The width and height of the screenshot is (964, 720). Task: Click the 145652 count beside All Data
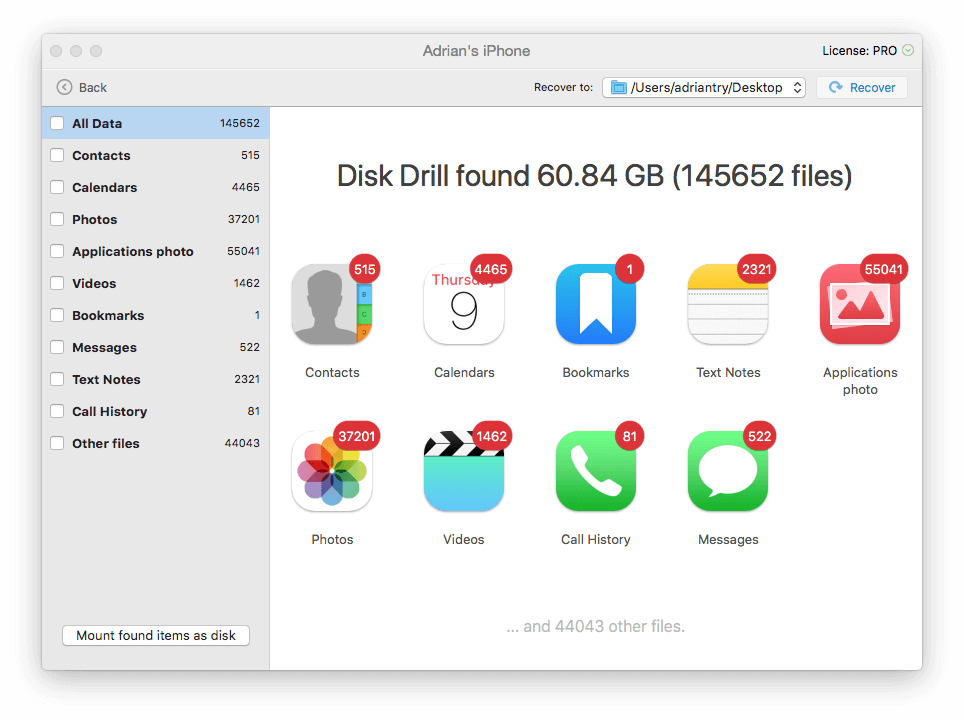(240, 123)
